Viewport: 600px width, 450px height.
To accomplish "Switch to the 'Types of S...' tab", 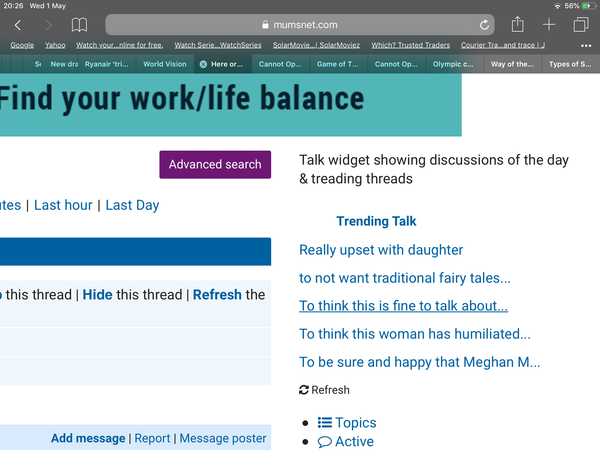I will point(570,64).
